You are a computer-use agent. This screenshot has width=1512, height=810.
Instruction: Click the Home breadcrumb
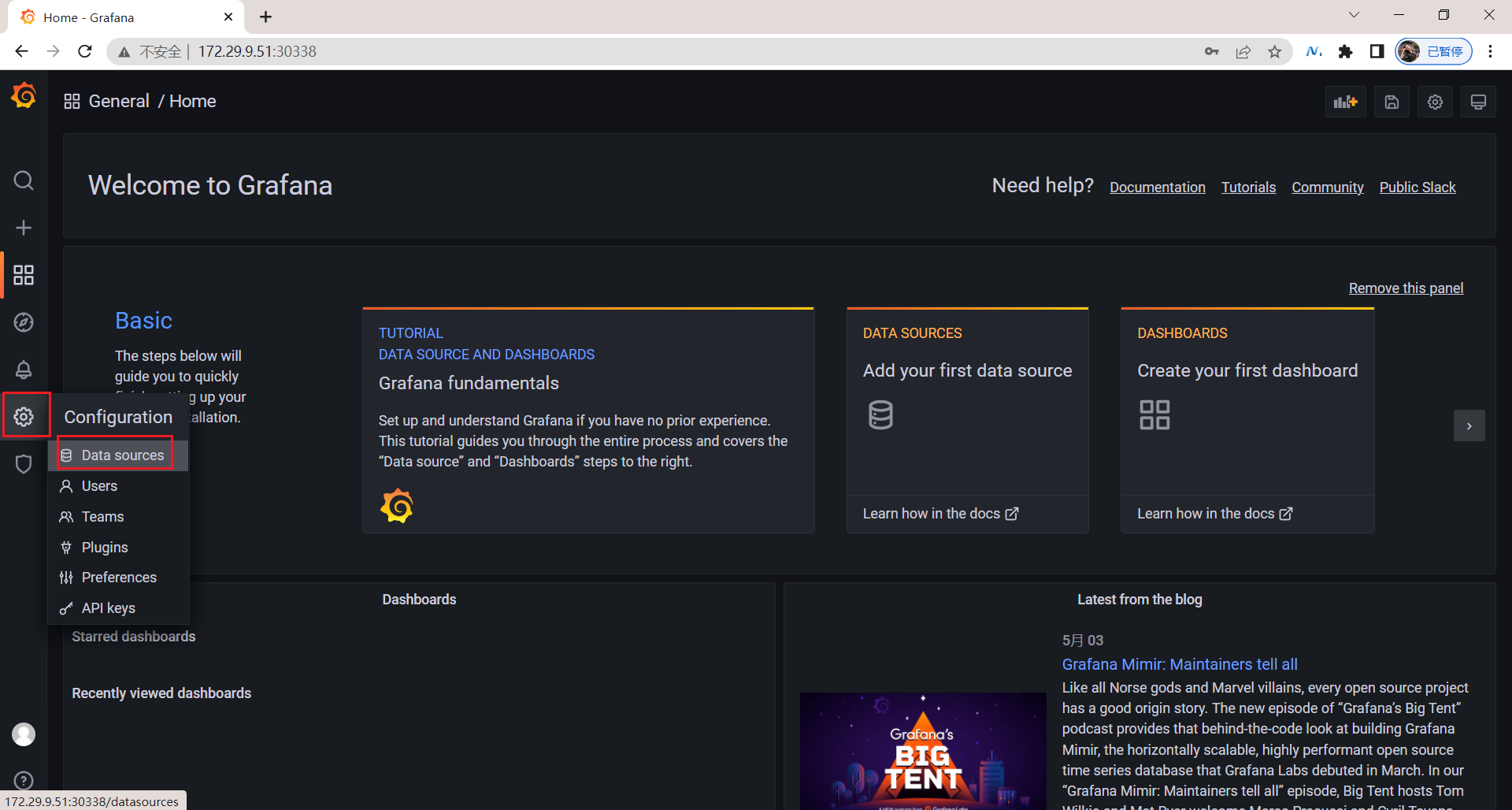click(x=193, y=101)
